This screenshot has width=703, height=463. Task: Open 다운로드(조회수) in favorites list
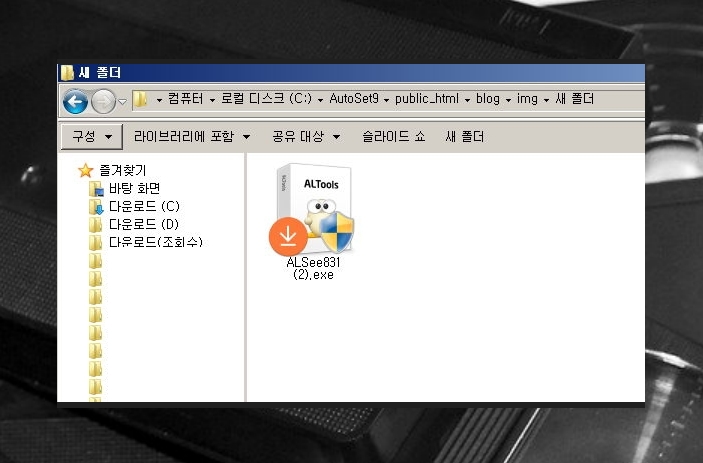coord(156,242)
